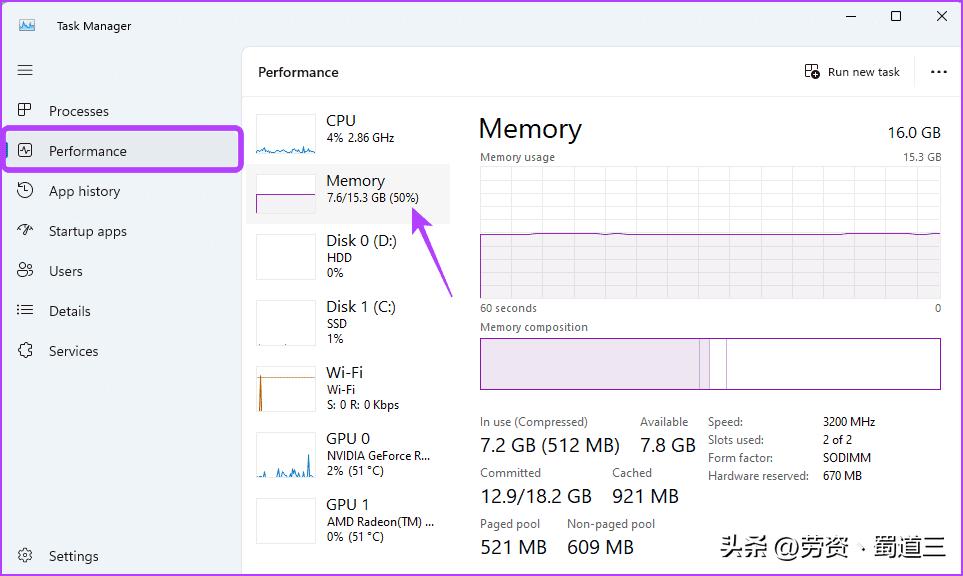Screen dimensions: 963x576
Task: Expand the navigation pane with hamburger menu
Action: [x=25, y=70]
